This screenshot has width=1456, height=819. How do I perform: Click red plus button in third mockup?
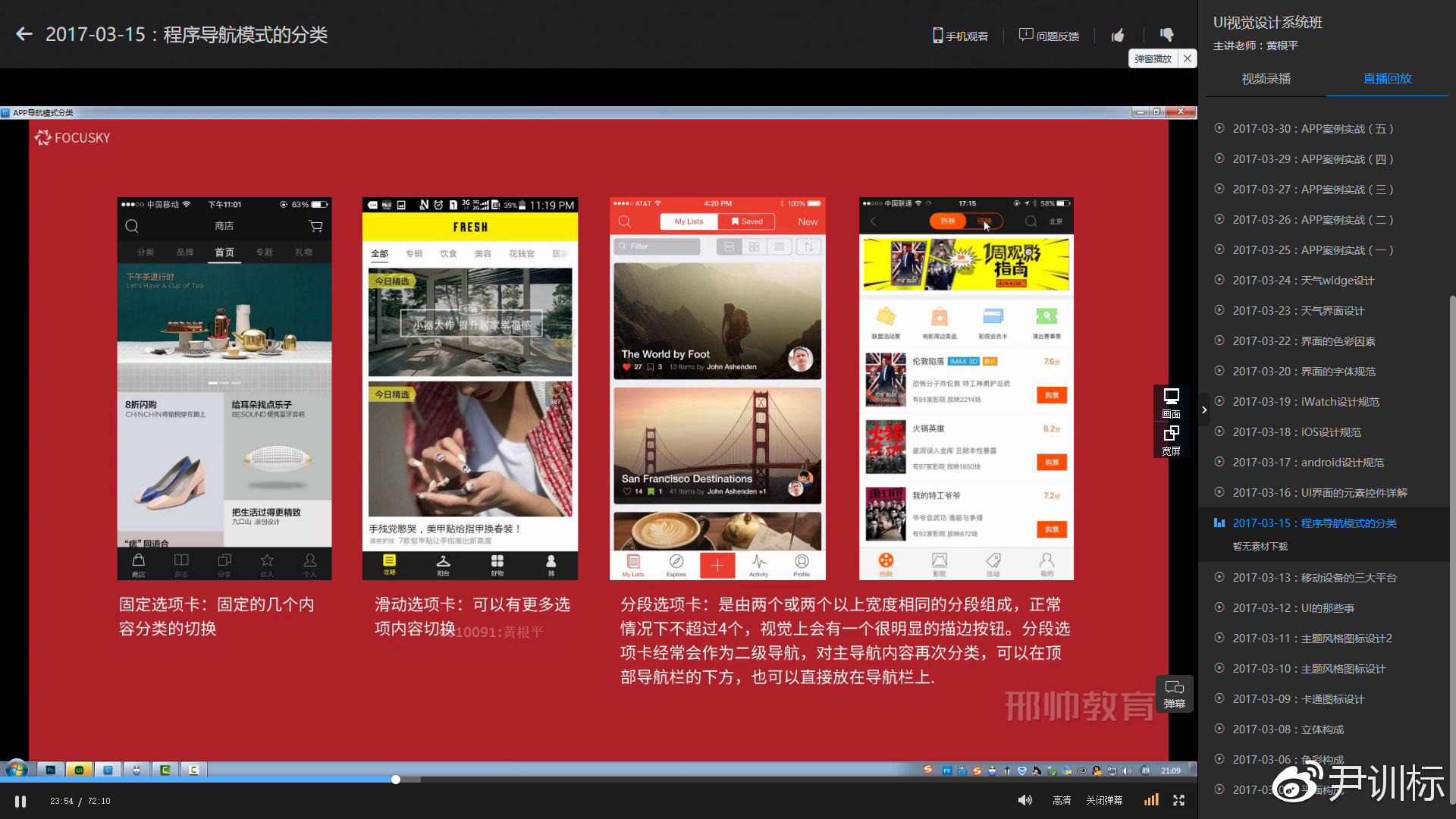(717, 565)
